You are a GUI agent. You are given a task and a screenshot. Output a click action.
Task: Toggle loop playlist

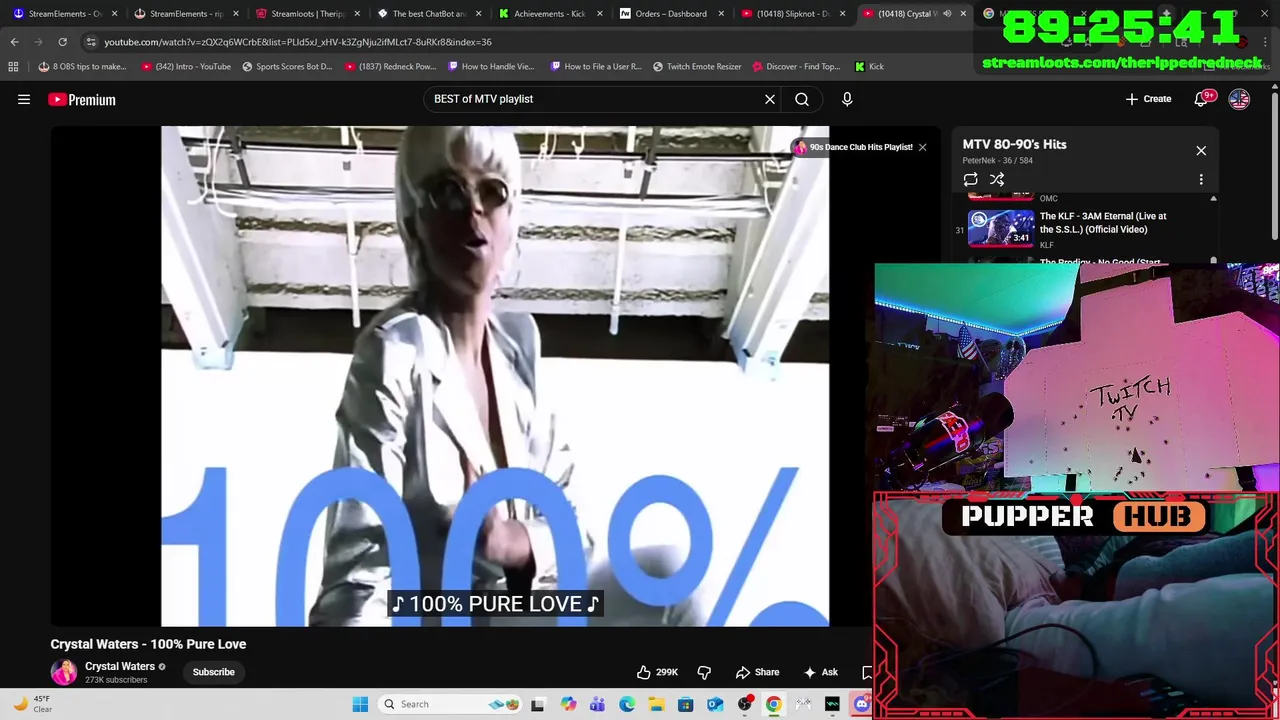[970, 179]
